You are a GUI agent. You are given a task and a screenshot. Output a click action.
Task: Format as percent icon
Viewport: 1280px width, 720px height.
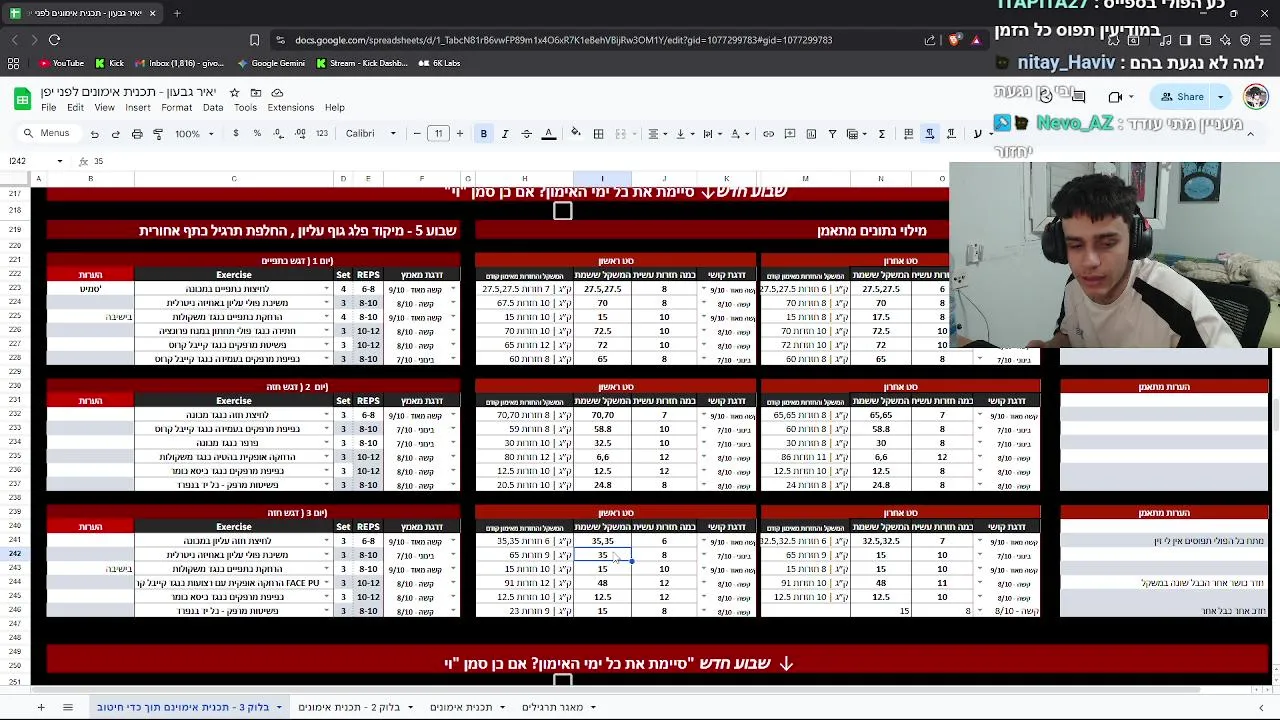[x=257, y=134]
